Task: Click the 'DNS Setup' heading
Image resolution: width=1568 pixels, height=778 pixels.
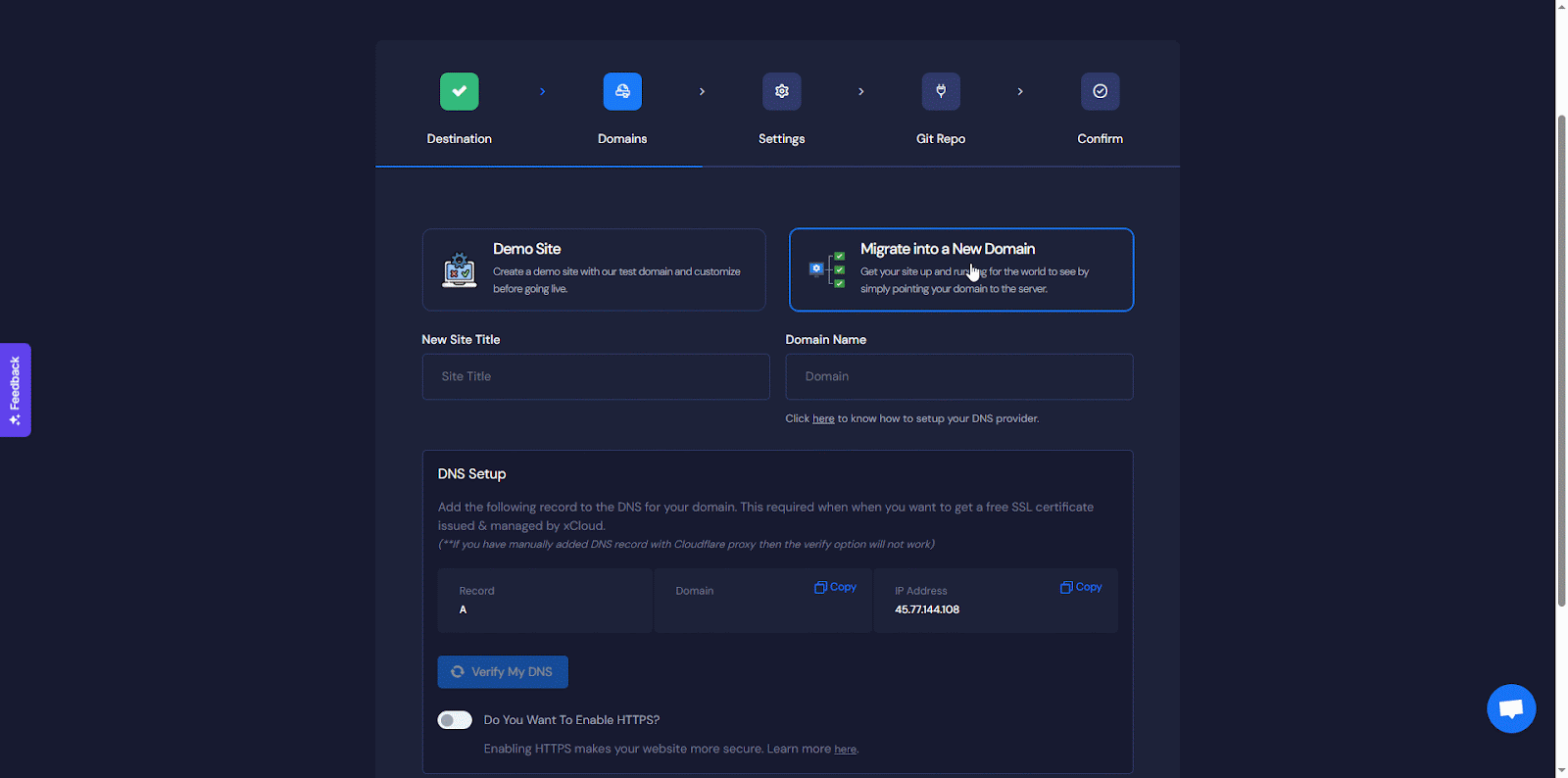Action: tap(471, 474)
